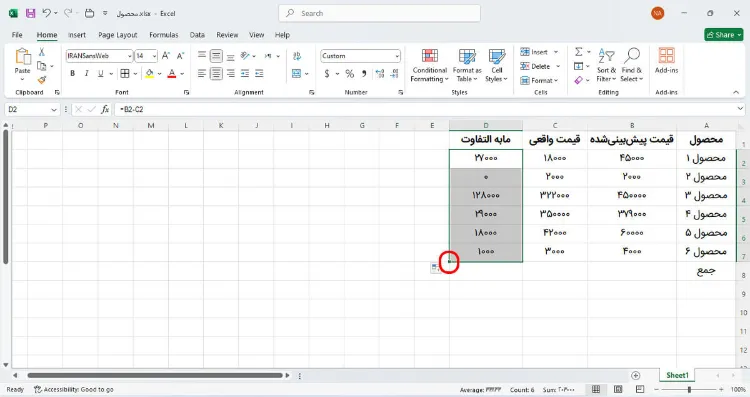Image resolution: width=750 pixels, height=397 pixels.
Task: Toggle Italic formatting
Action: click(87, 73)
